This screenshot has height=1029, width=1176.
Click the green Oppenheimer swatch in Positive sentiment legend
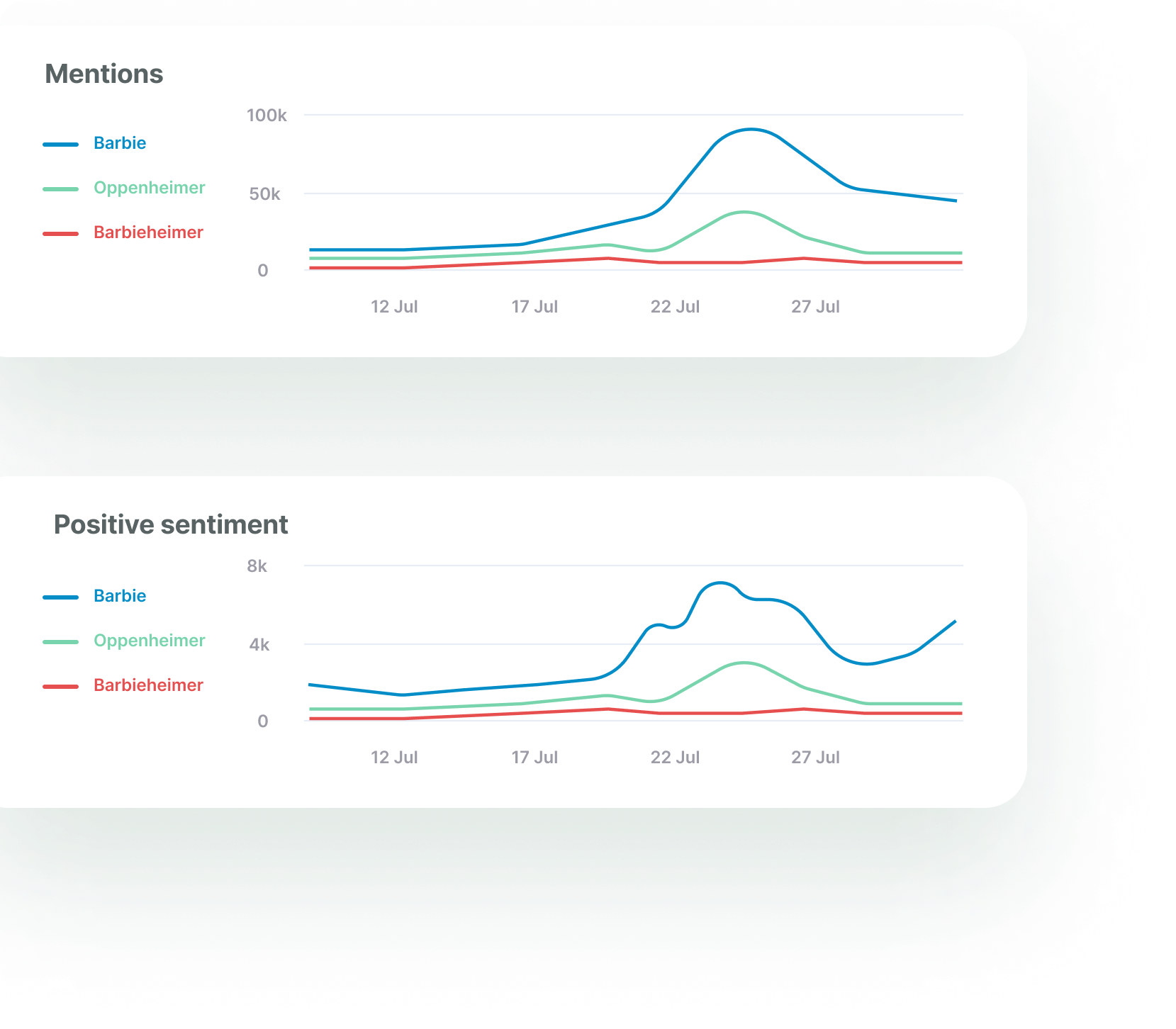click(x=60, y=642)
